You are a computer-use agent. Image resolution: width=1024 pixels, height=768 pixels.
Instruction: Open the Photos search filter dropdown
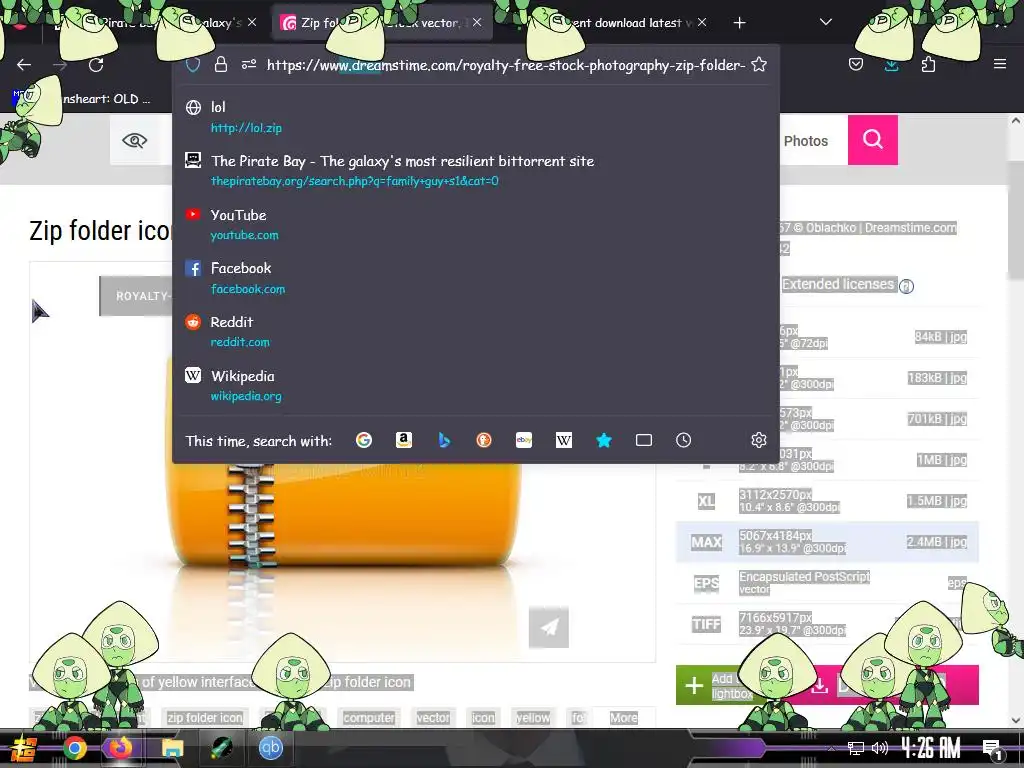805,141
